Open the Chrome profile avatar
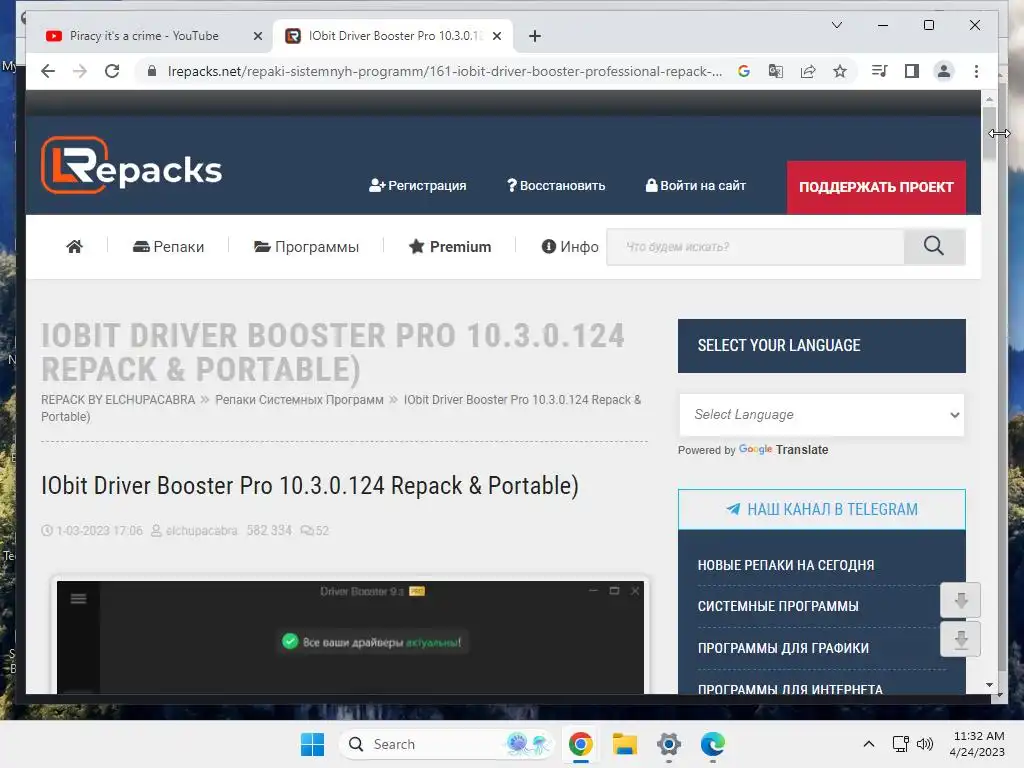Viewport: 1024px width, 768px height. click(944, 71)
